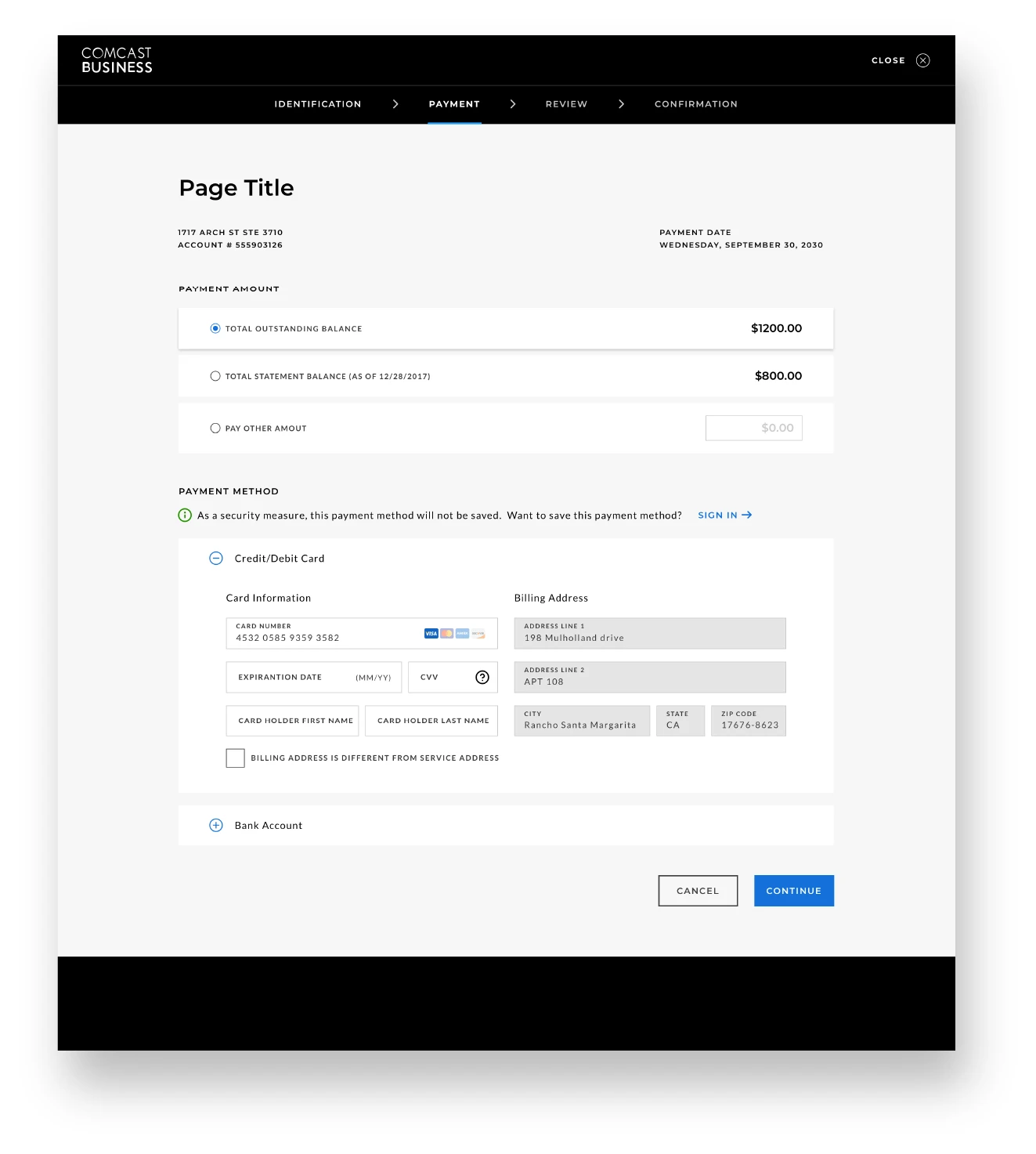This screenshot has height=1154, width=1036.
Task: Click the Address Line 1 field
Action: coord(650,634)
